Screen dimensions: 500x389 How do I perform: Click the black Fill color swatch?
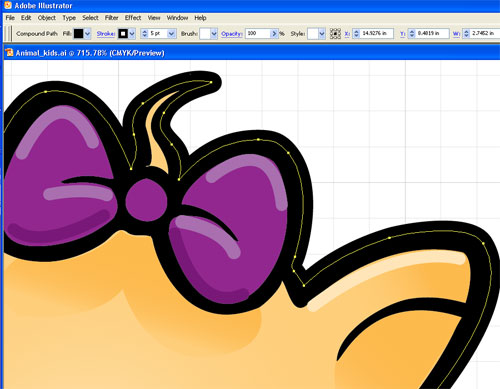pos(78,33)
